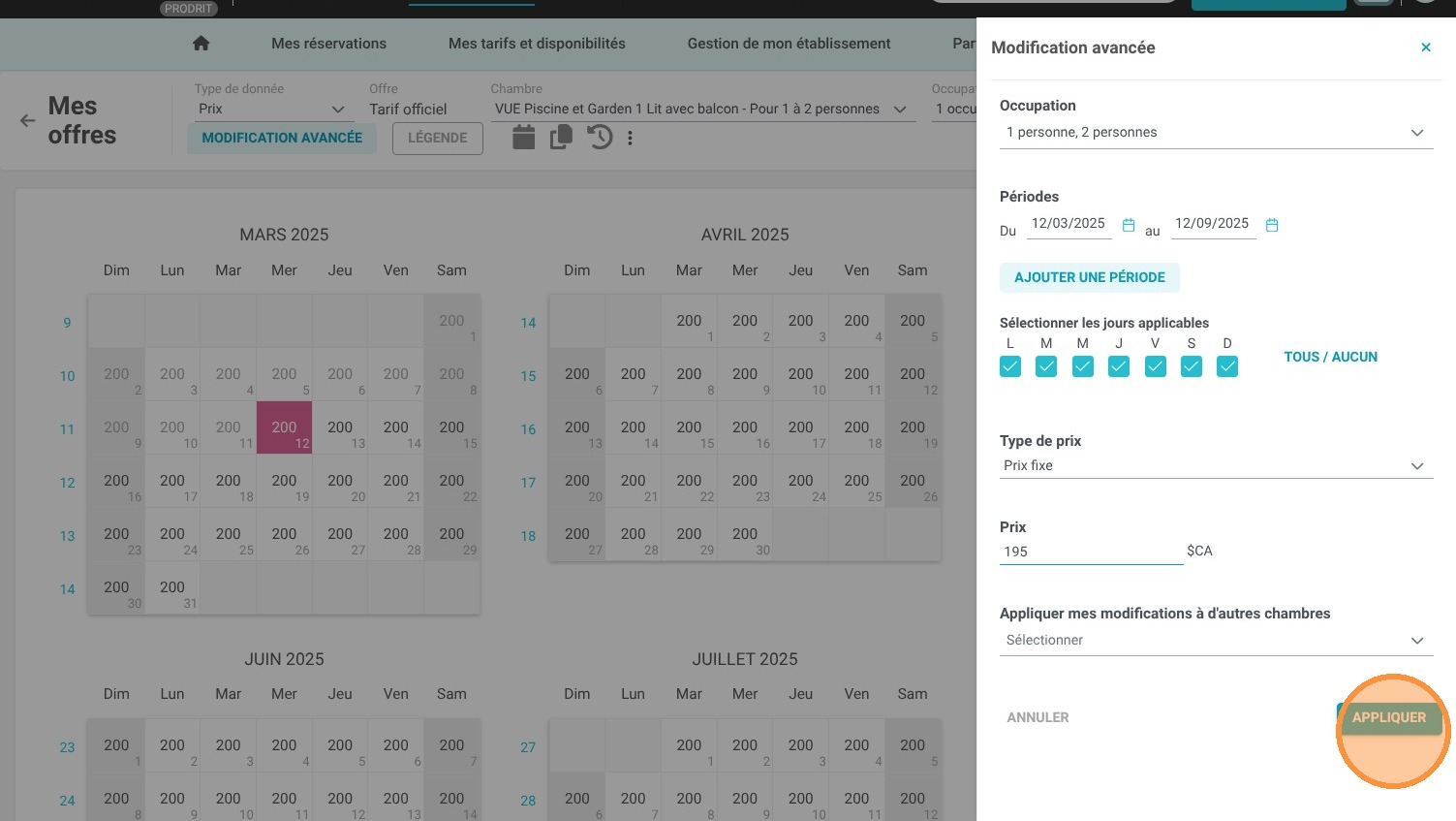Open the three-dot more options menu

pos(630,139)
